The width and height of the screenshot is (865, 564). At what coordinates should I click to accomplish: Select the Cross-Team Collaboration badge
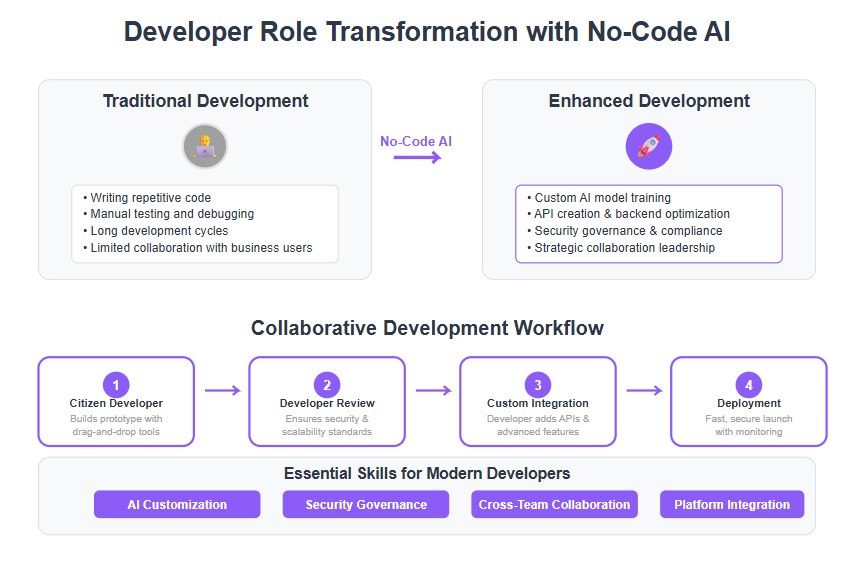(x=554, y=504)
